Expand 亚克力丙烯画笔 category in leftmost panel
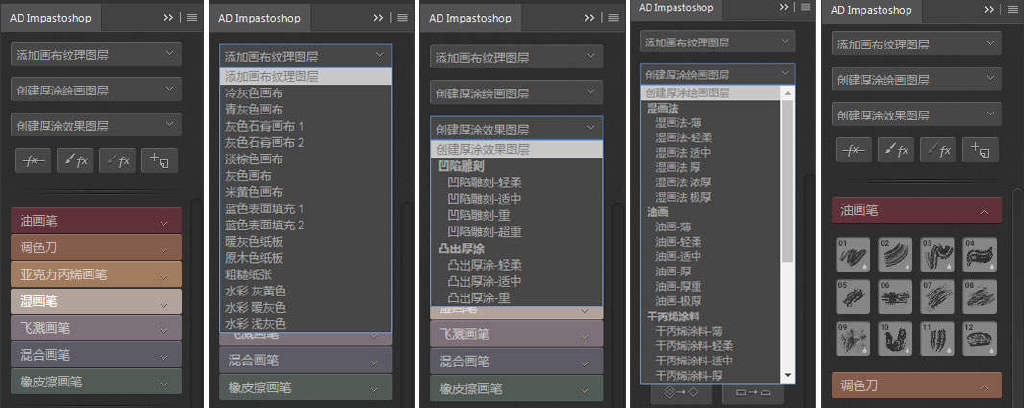Screen dimensions: 1024x408 pyautogui.click(x=97, y=274)
